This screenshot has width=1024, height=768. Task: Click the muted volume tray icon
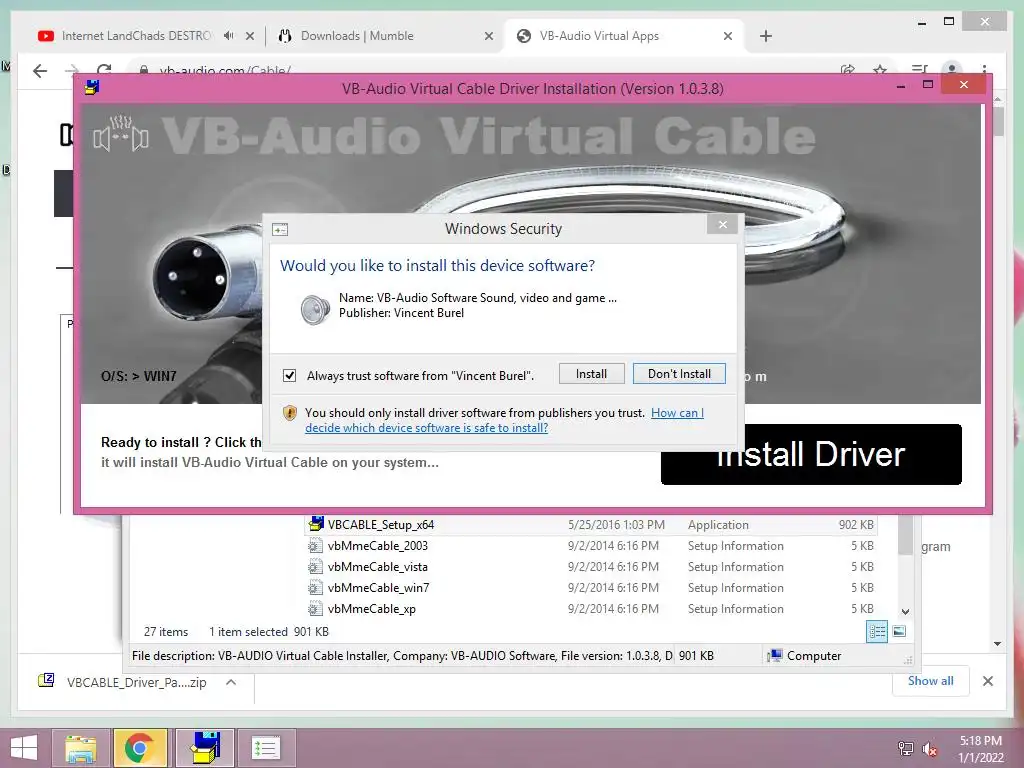tap(929, 749)
